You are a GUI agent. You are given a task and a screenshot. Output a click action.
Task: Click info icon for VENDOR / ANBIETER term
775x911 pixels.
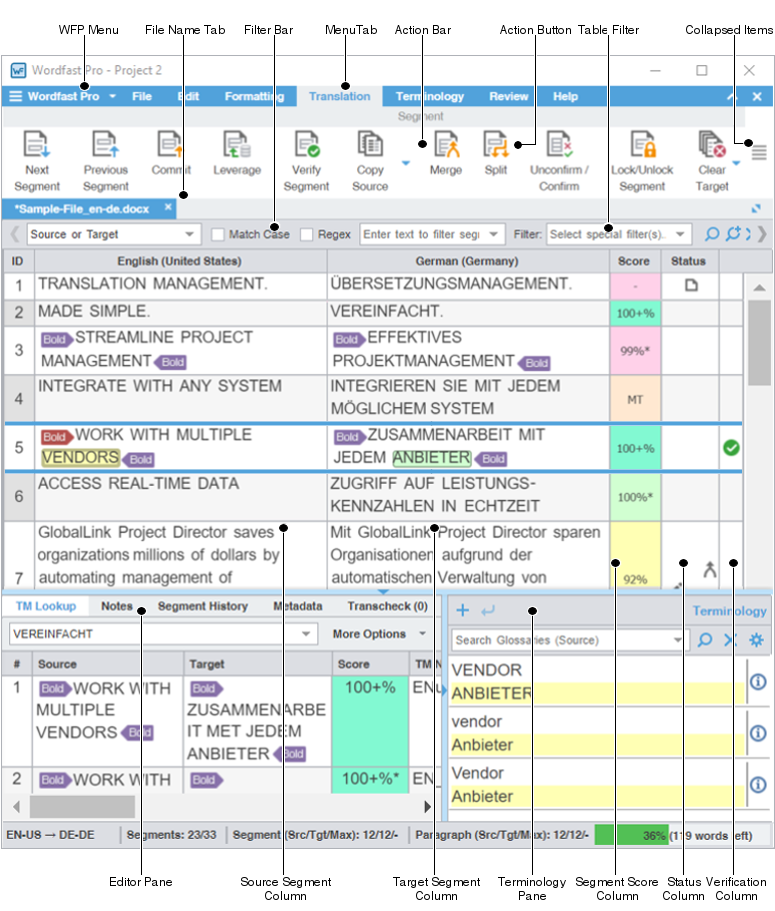point(758,682)
